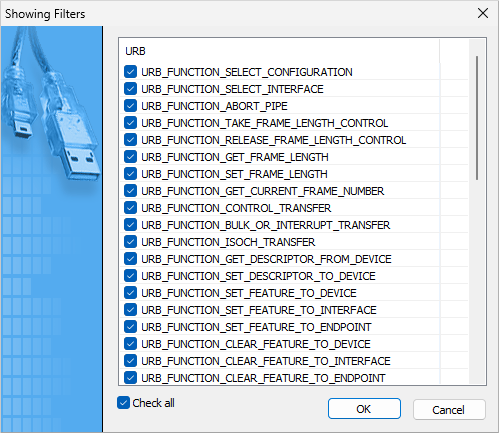Toggle URB_FUNCTION_ABORT_PIPE checkbox

(x=130, y=106)
